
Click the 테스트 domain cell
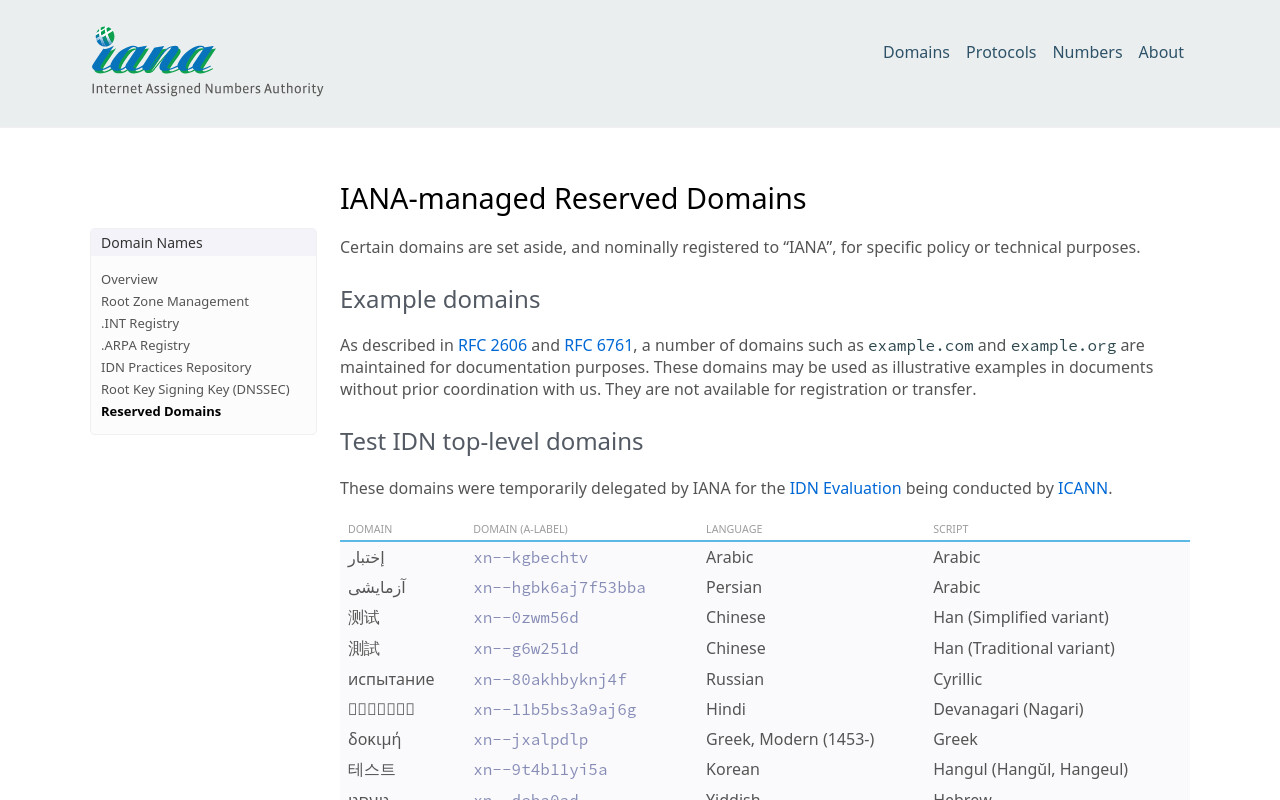[372, 769]
